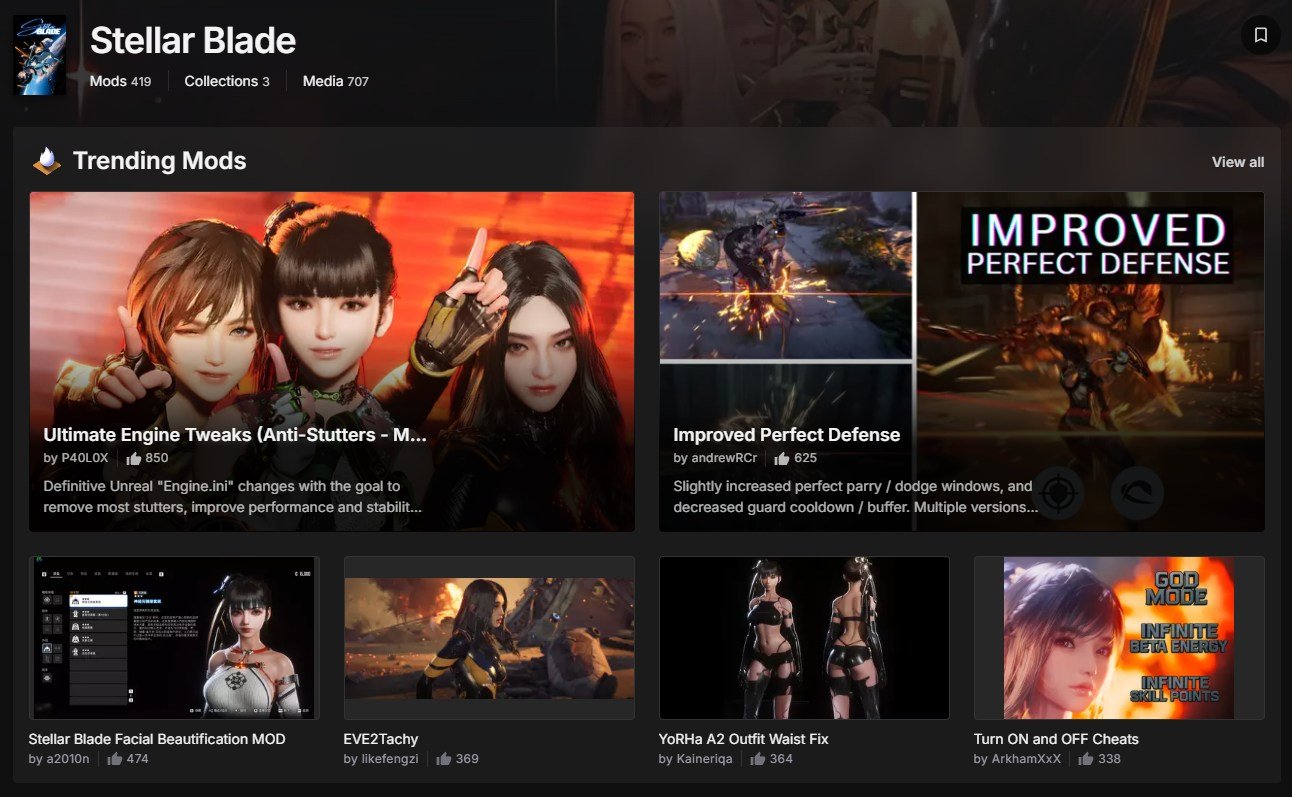Click the round swirl icon on Perfect Defense card
Viewport: 1292px width, 797px height.
coord(1137,493)
